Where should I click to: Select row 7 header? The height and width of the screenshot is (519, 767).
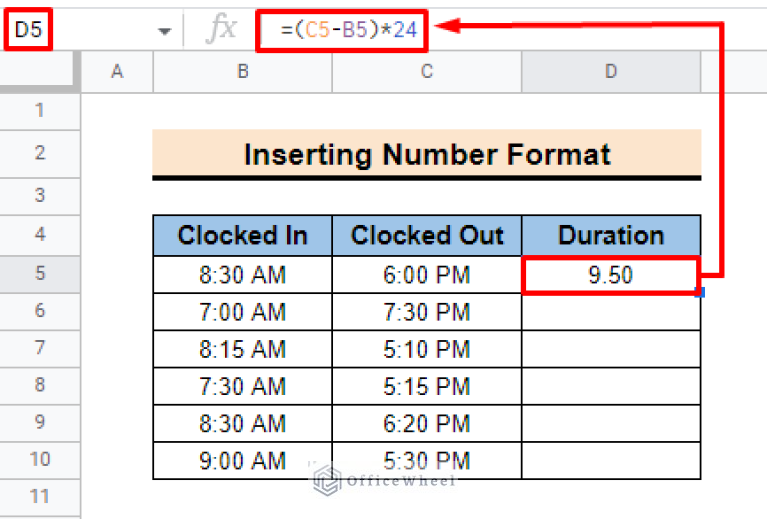pyautogui.click(x=40, y=349)
